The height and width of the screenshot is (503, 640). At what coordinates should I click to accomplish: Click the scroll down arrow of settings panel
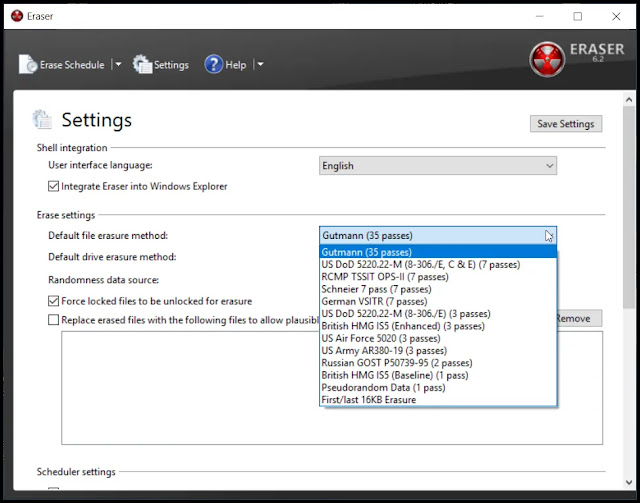(629, 482)
